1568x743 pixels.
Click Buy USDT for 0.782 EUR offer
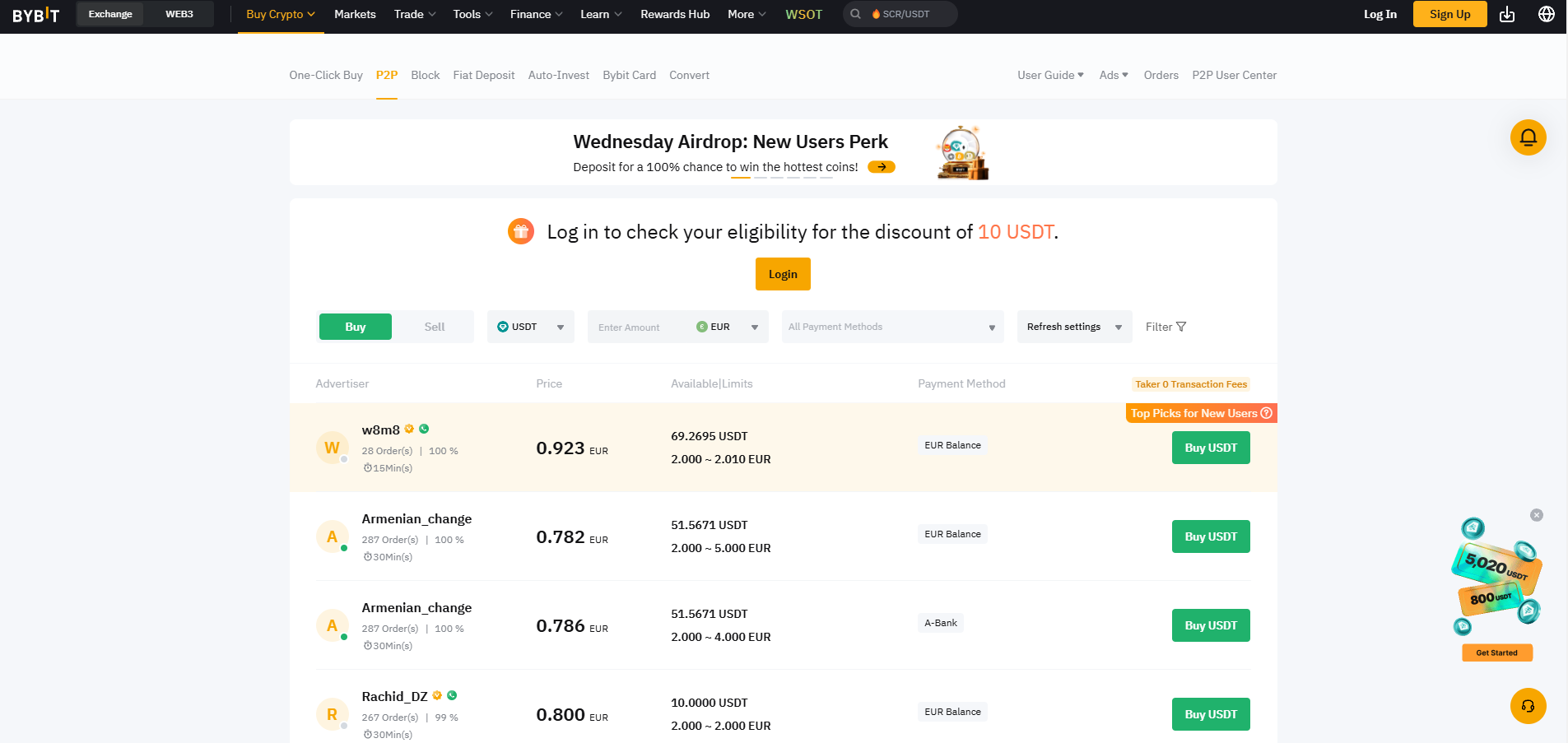[1211, 536]
